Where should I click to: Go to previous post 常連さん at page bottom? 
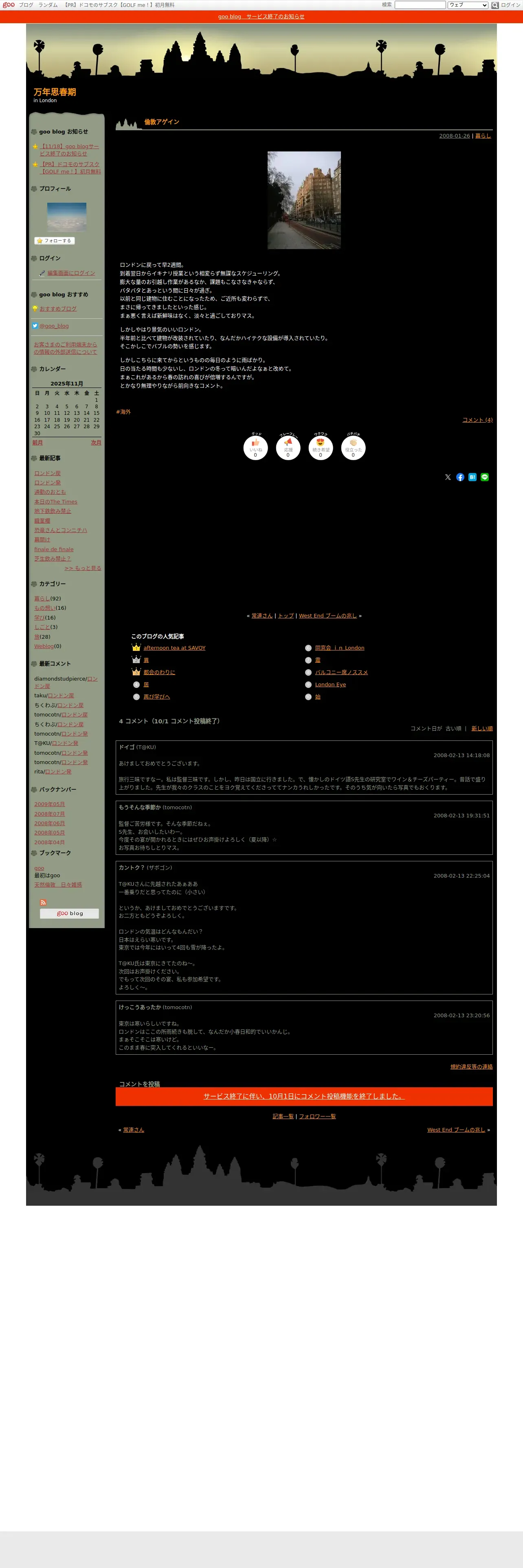pos(133,1130)
